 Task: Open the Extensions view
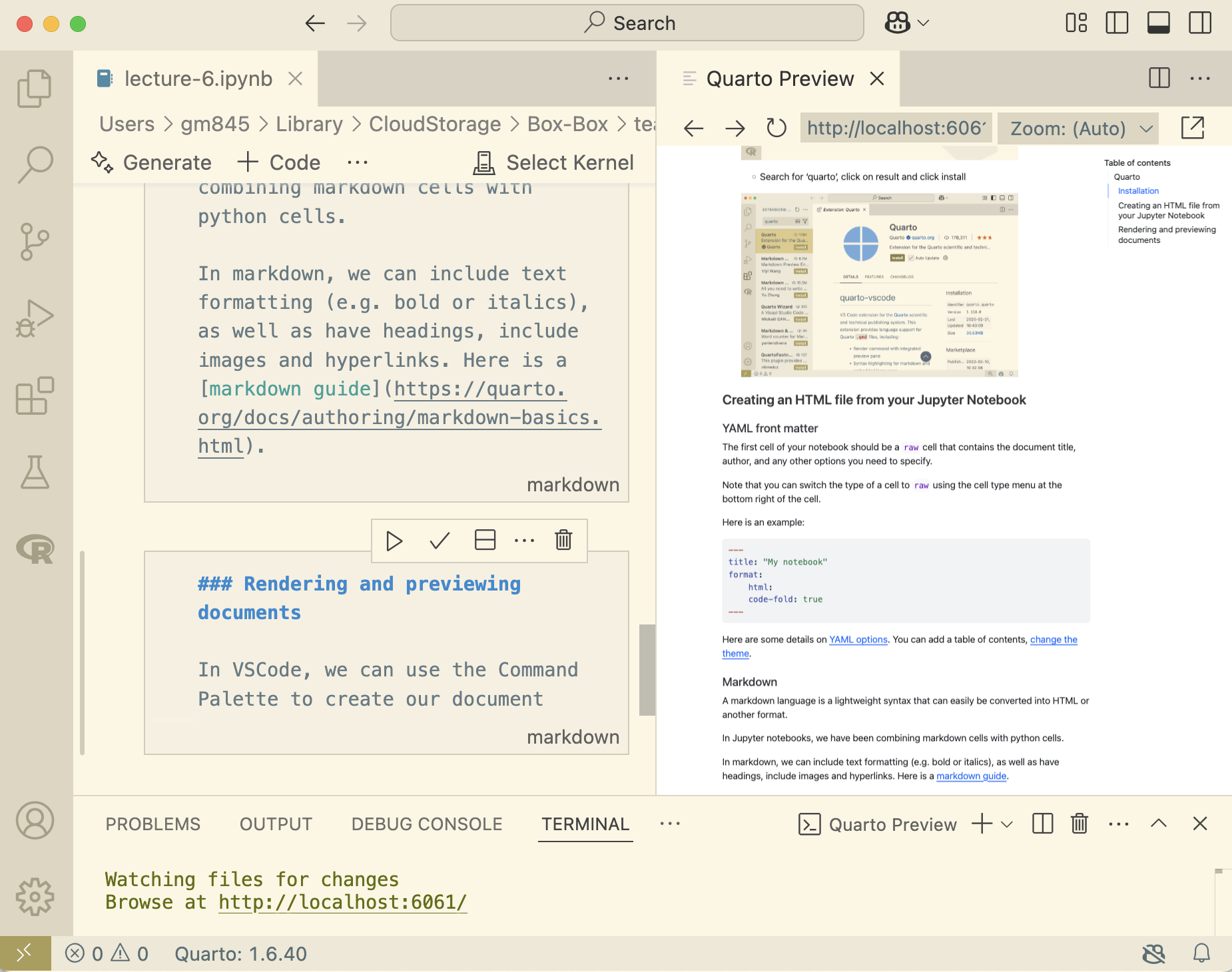[35, 395]
